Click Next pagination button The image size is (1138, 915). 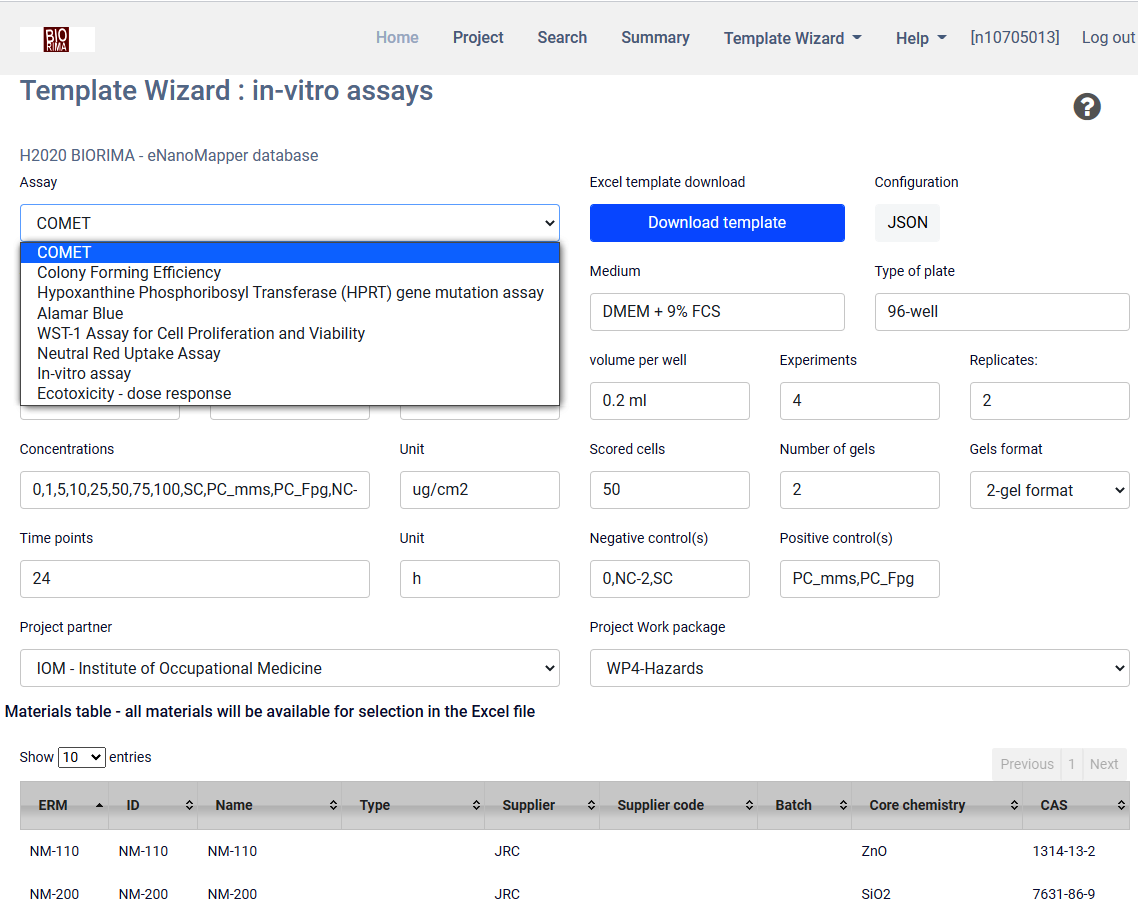tap(1103, 764)
